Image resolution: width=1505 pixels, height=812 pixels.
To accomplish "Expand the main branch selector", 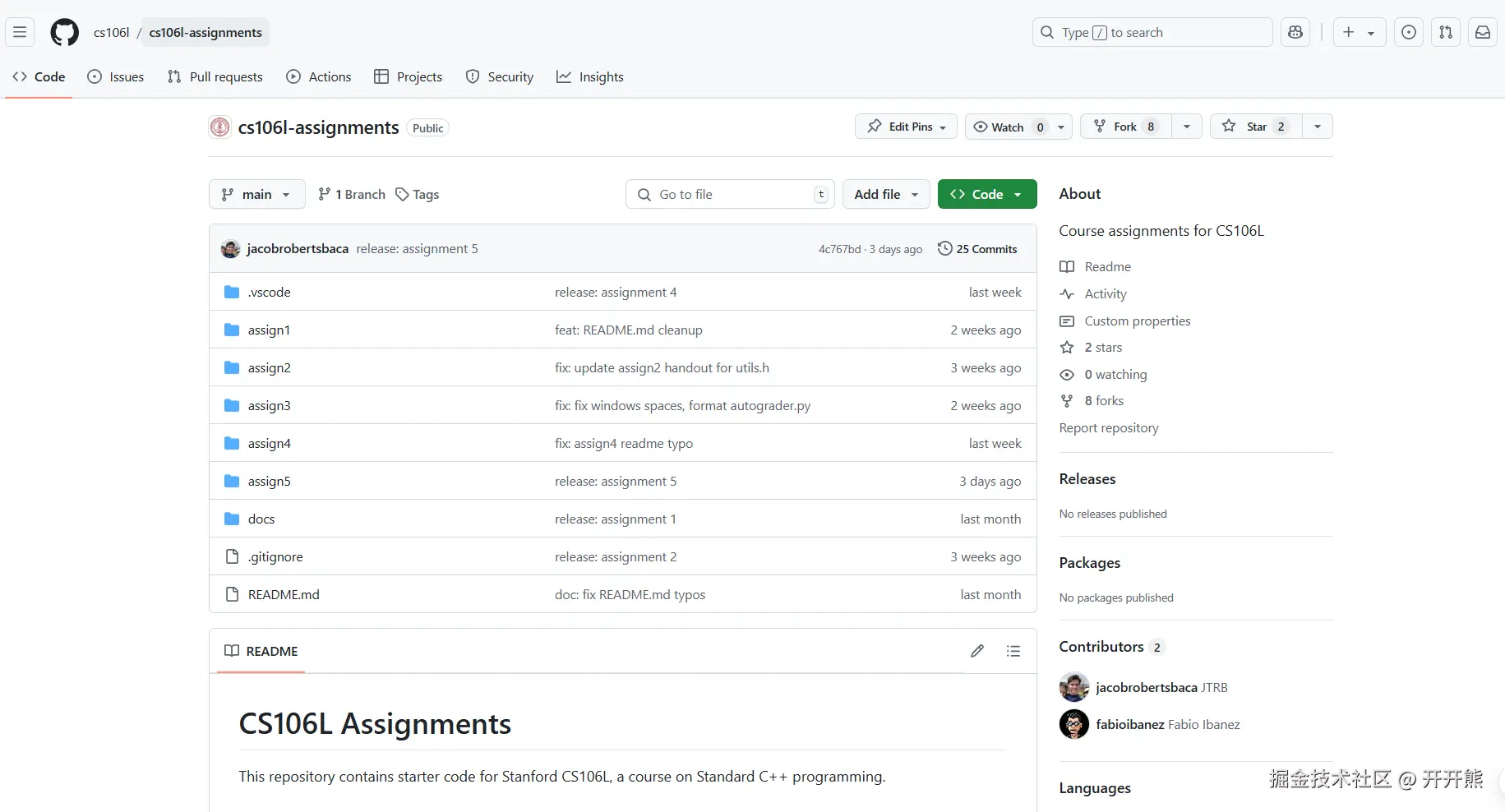I will point(256,195).
